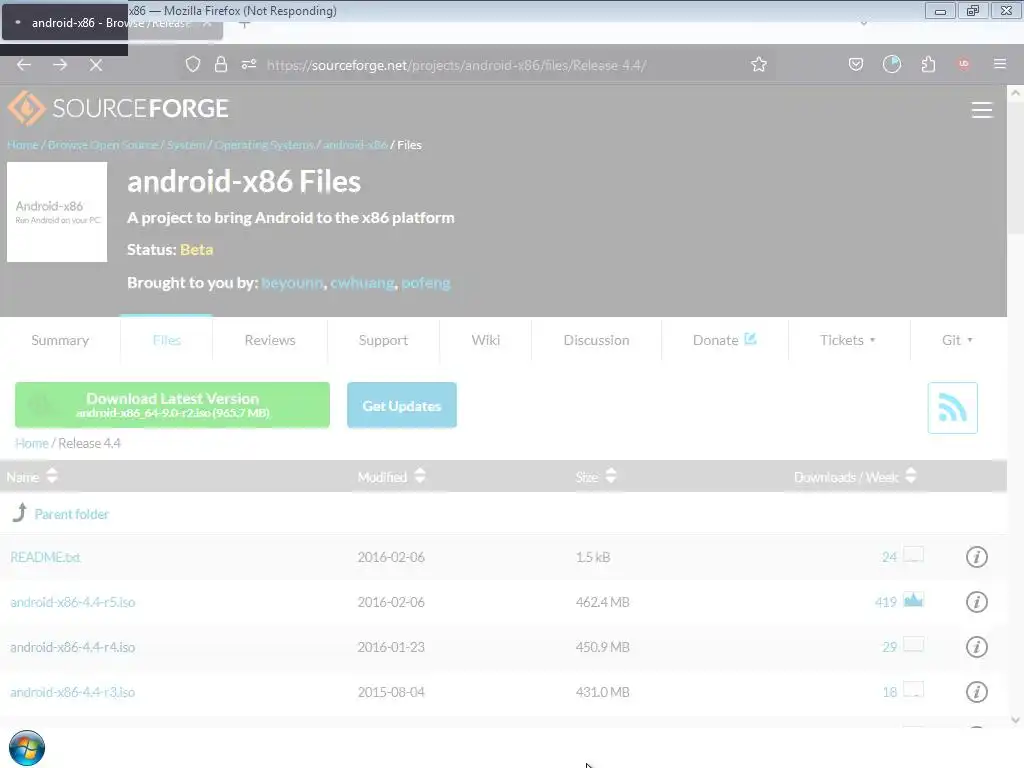
Task: Open site permissions icon in the address bar
Action: 249,64
